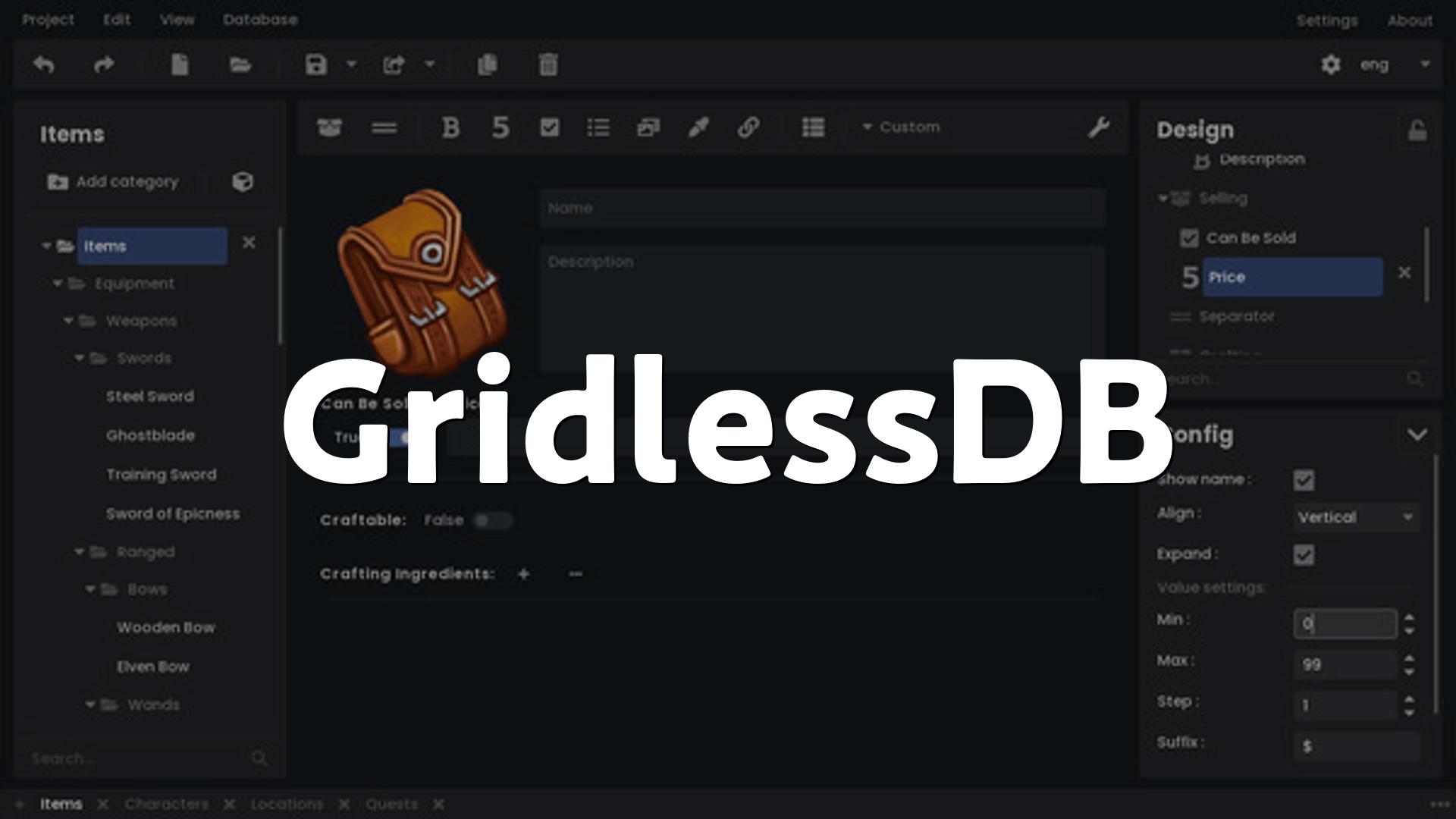Add a color picker eyedropper field

coord(698,127)
